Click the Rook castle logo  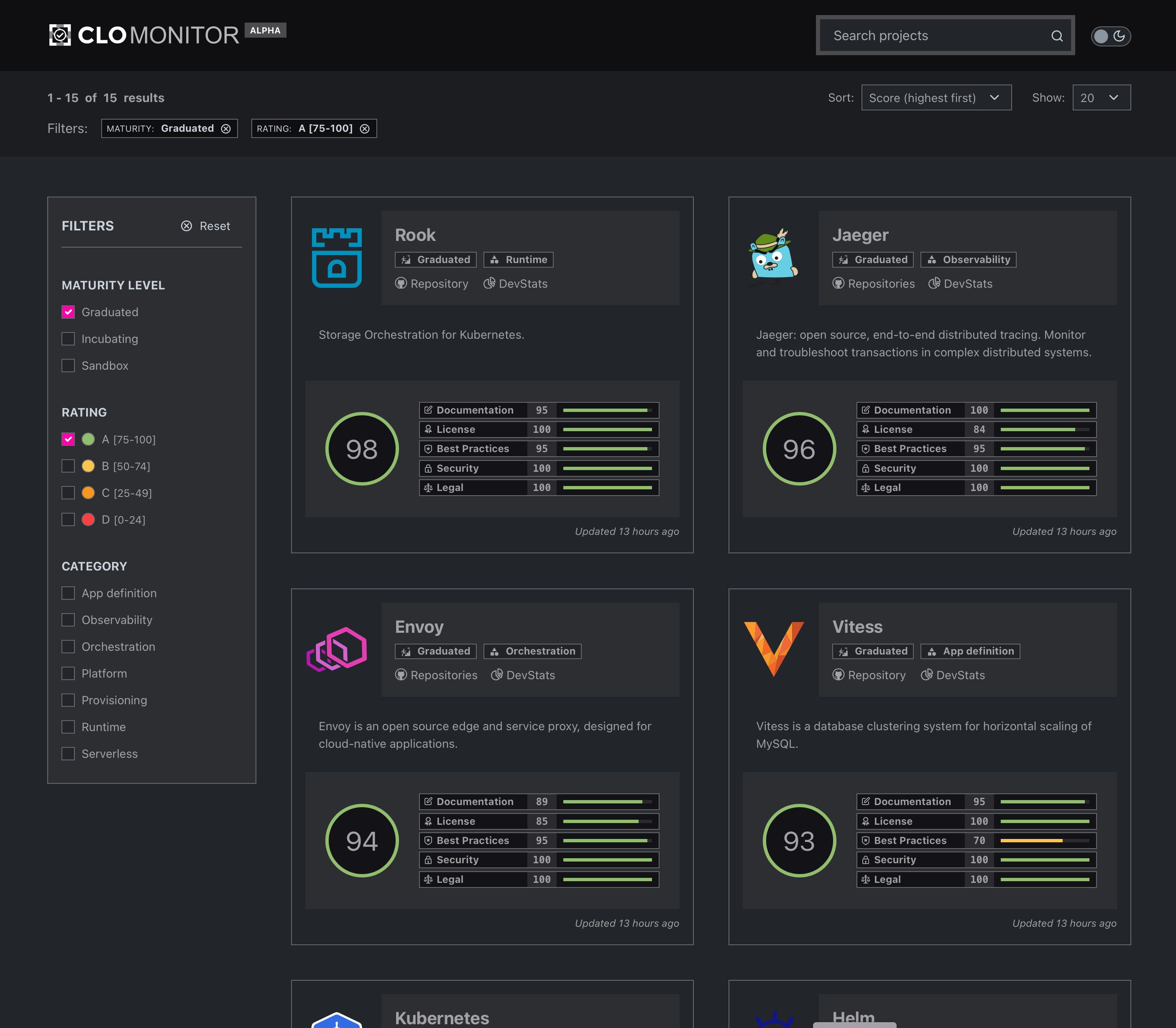pos(337,258)
